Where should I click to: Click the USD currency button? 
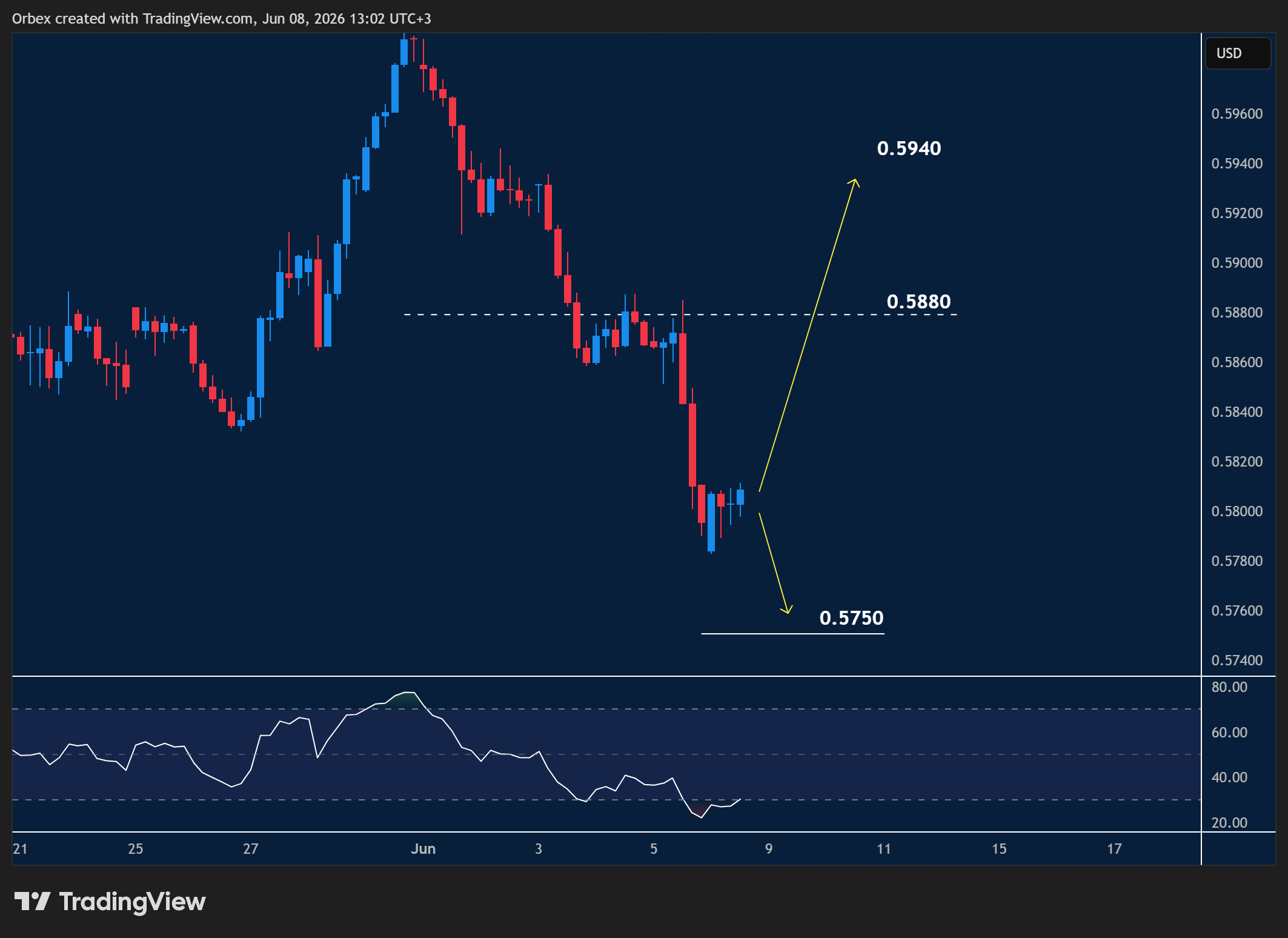point(1238,53)
